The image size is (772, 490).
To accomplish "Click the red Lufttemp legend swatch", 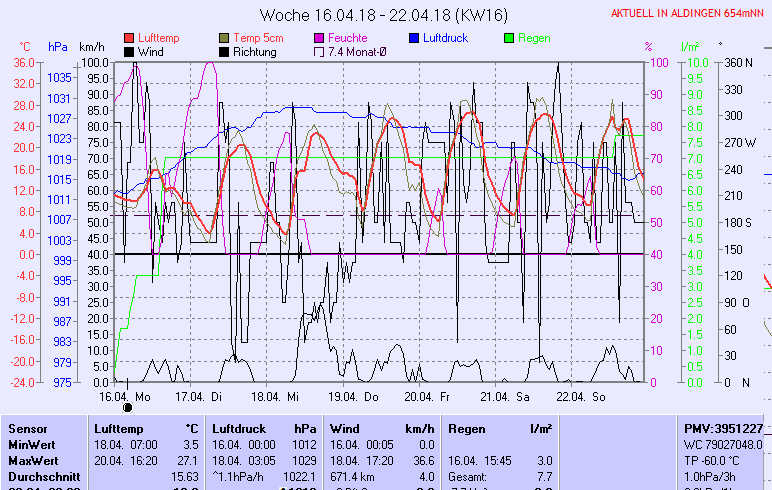I will pyautogui.click(x=128, y=38).
